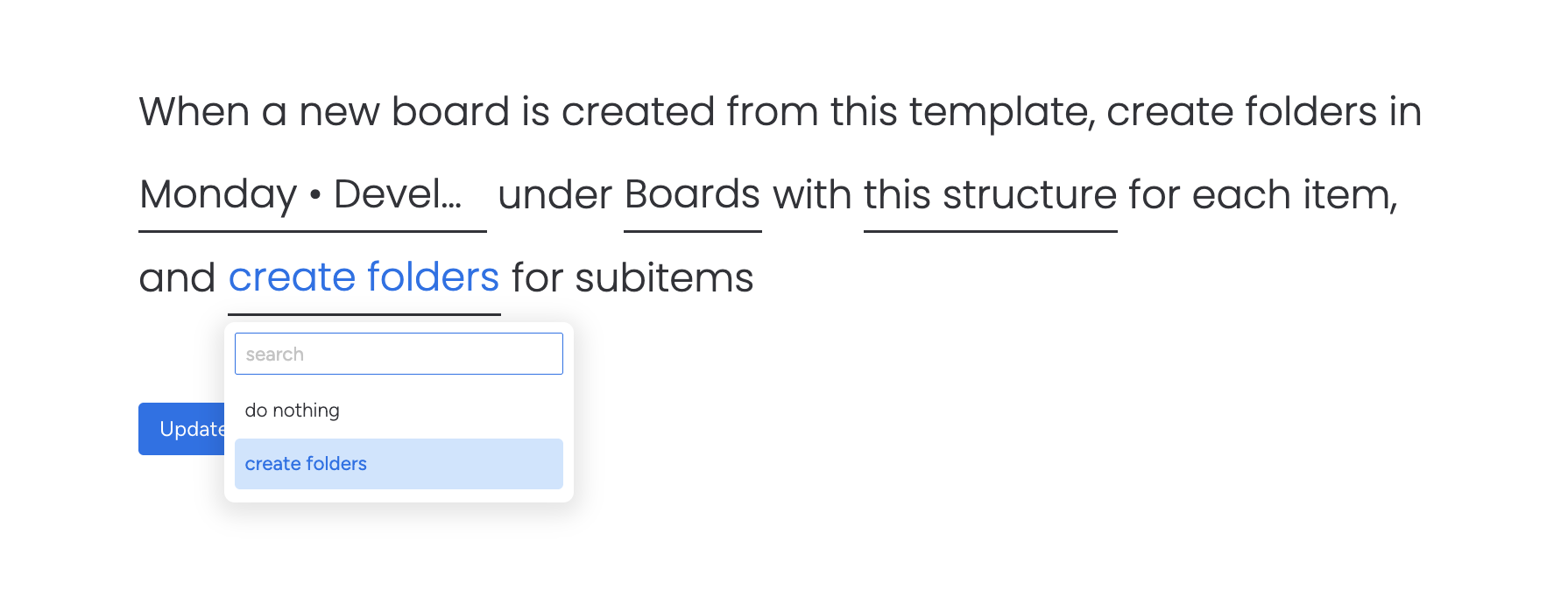Edit the "this structure" folder structure field
The height and width of the screenshot is (590, 1568).
tap(990, 195)
